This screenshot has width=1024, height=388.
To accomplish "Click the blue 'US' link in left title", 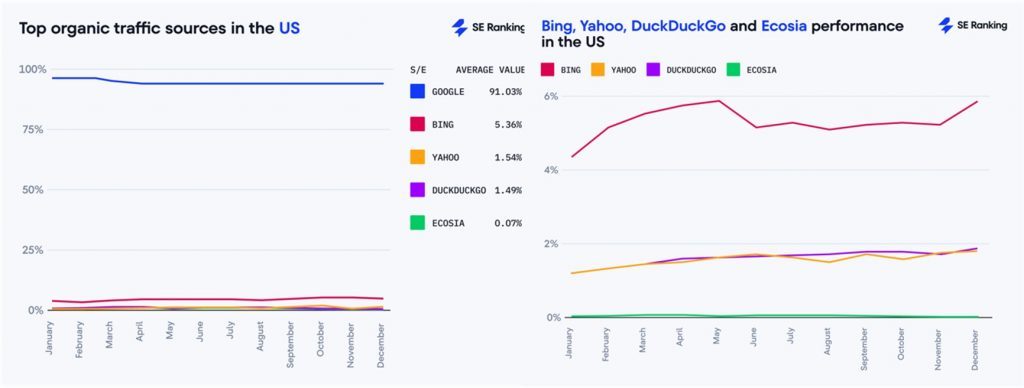I will (x=289, y=28).
